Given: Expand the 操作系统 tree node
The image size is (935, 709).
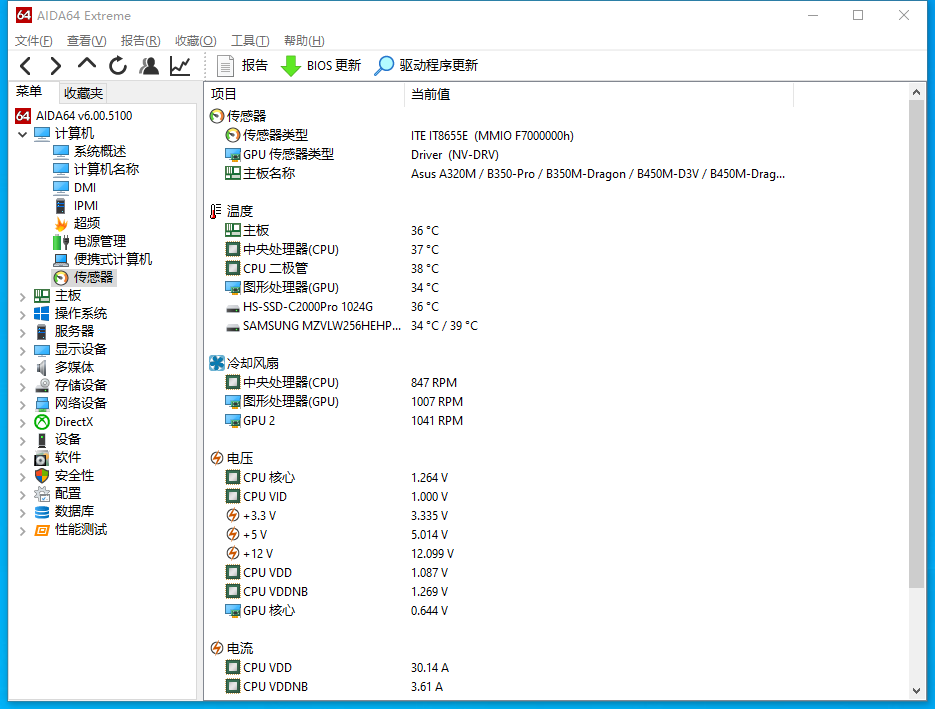Looking at the screenshot, I should 23,314.
